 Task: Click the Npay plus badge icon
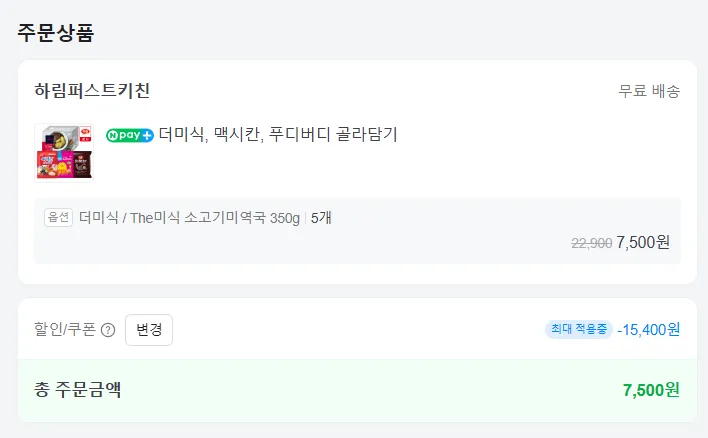point(129,135)
